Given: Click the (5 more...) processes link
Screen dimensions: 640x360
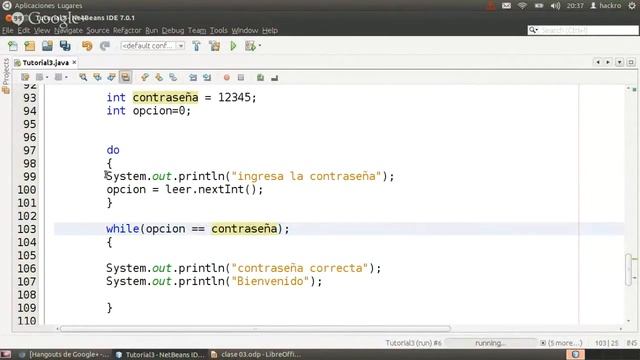Looking at the screenshot, I should [565, 343].
